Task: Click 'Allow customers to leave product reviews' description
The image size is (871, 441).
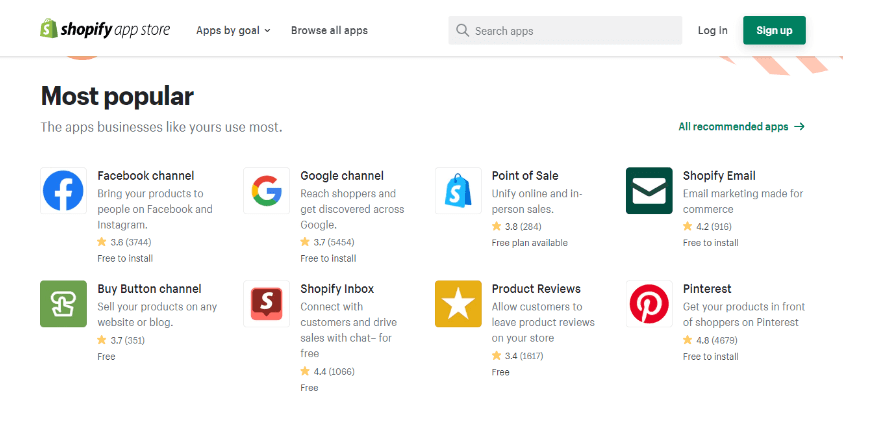Action: pyautogui.click(x=543, y=322)
